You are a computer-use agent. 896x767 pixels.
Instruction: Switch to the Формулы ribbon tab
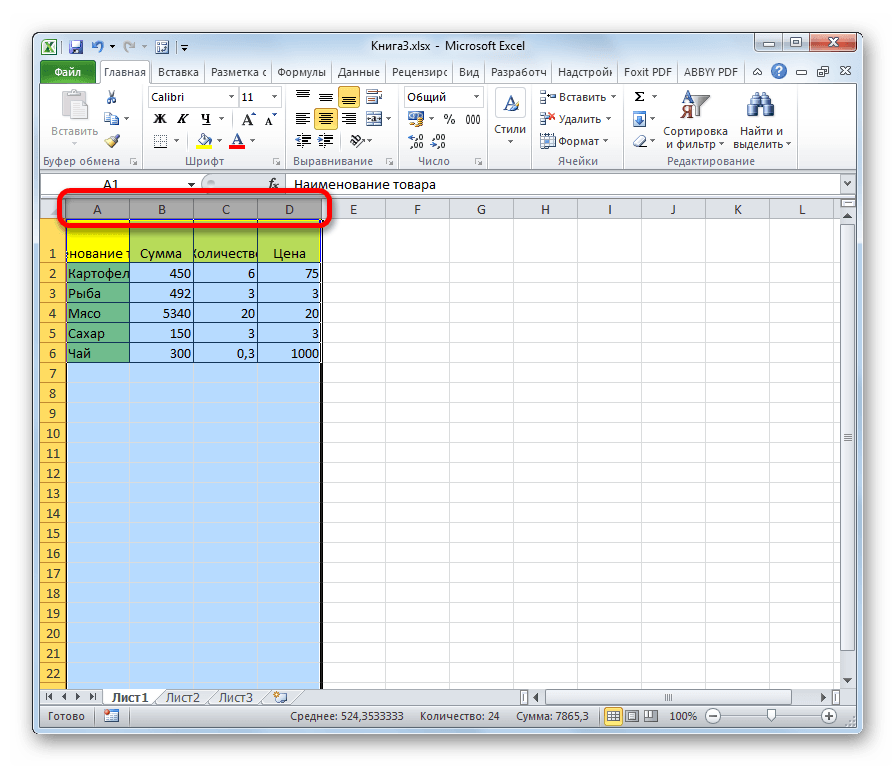(x=301, y=72)
